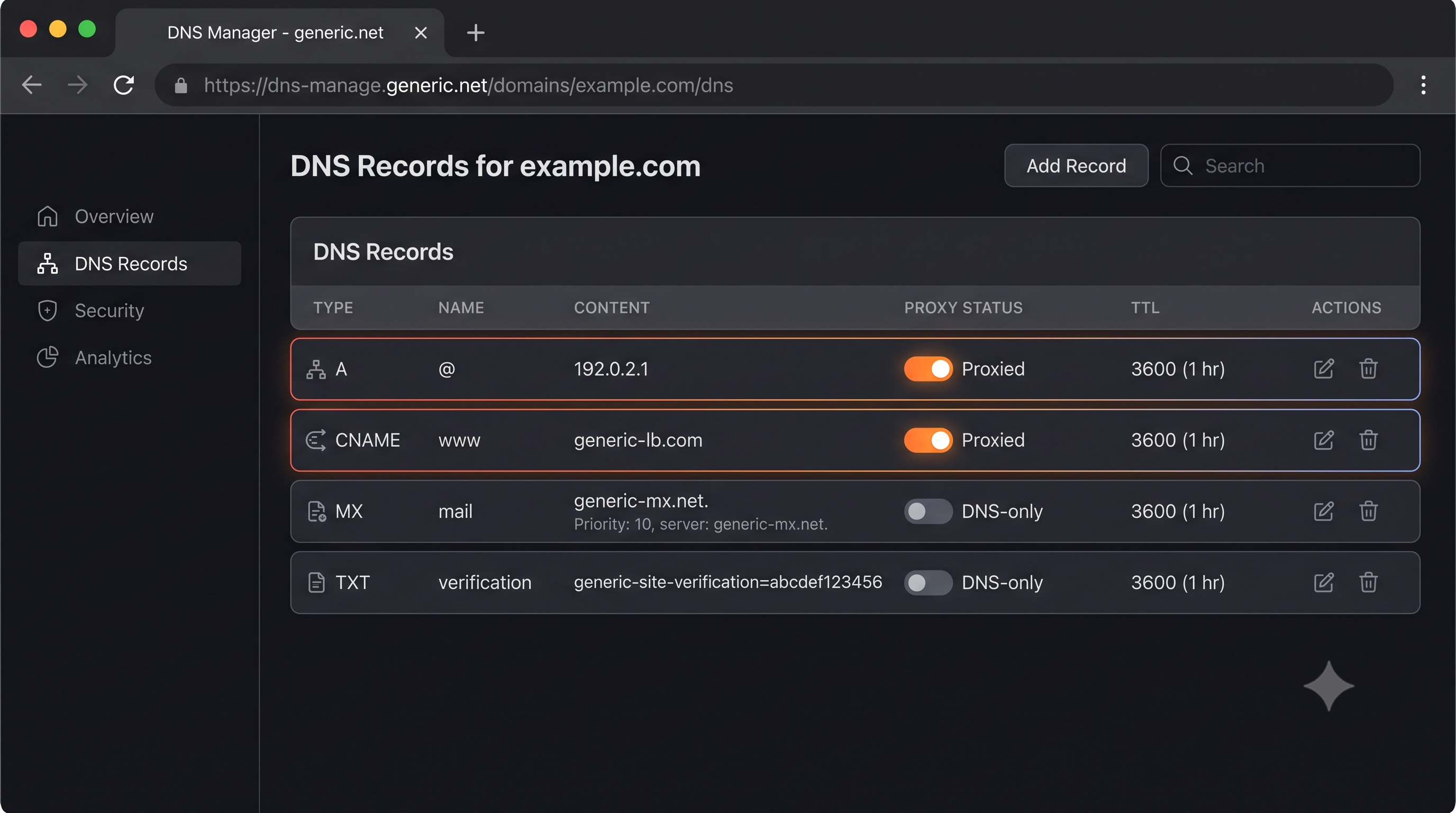Click the PROXY STATUS column header
This screenshot has height=813, width=1456.
[963, 308]
